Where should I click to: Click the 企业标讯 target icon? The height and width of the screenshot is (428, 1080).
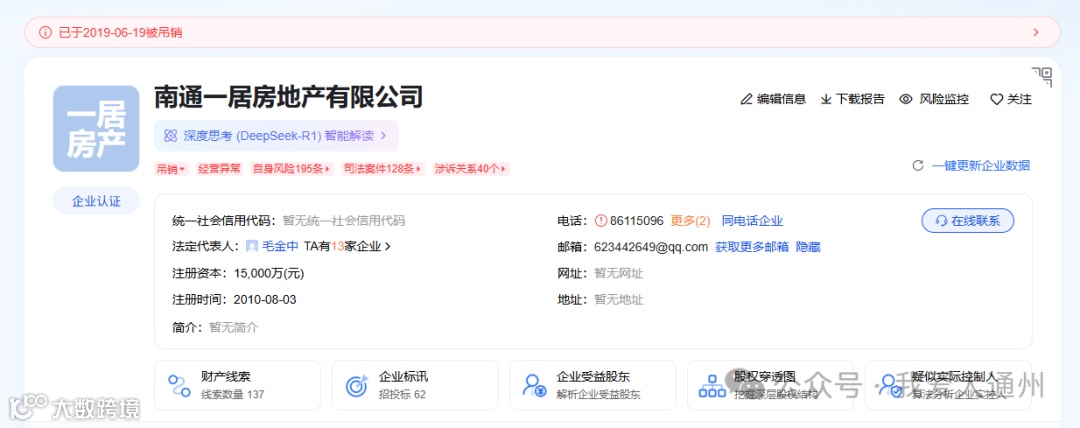[x=356, y=386]
